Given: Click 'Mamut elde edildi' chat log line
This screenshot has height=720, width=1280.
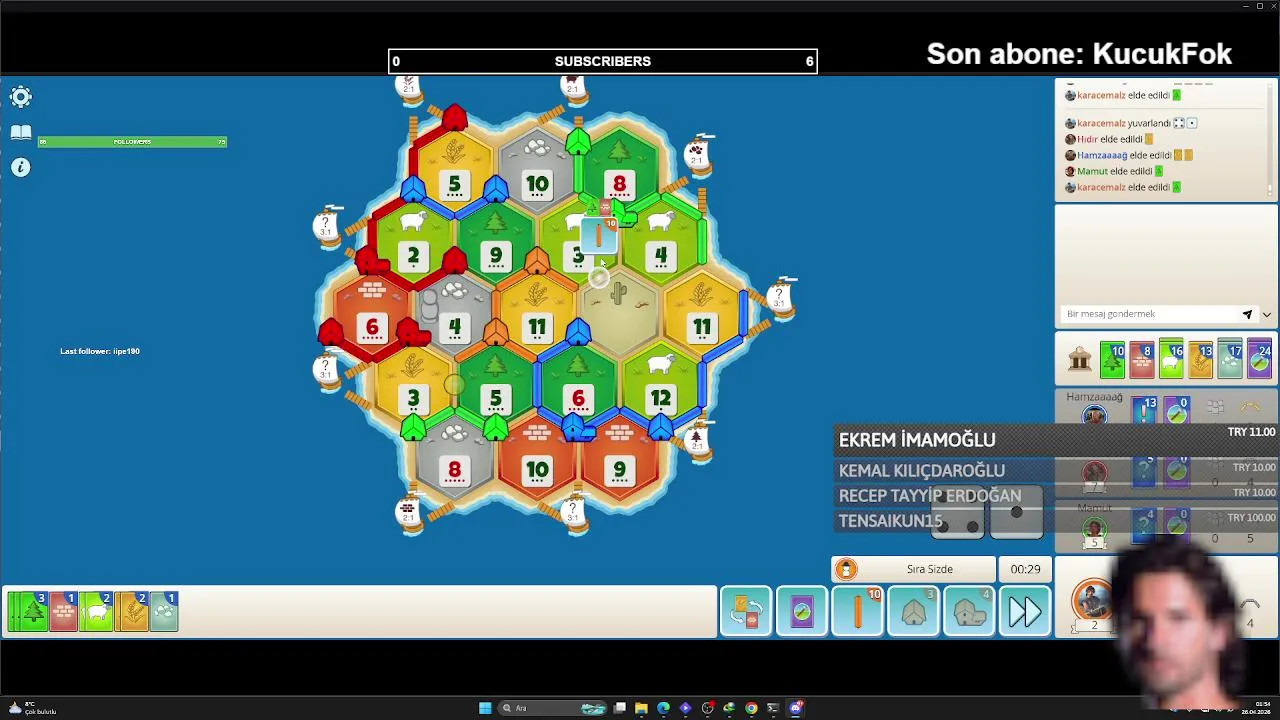Looking at the screenshot, I should pyautogui.click(x=1114, y=171).
